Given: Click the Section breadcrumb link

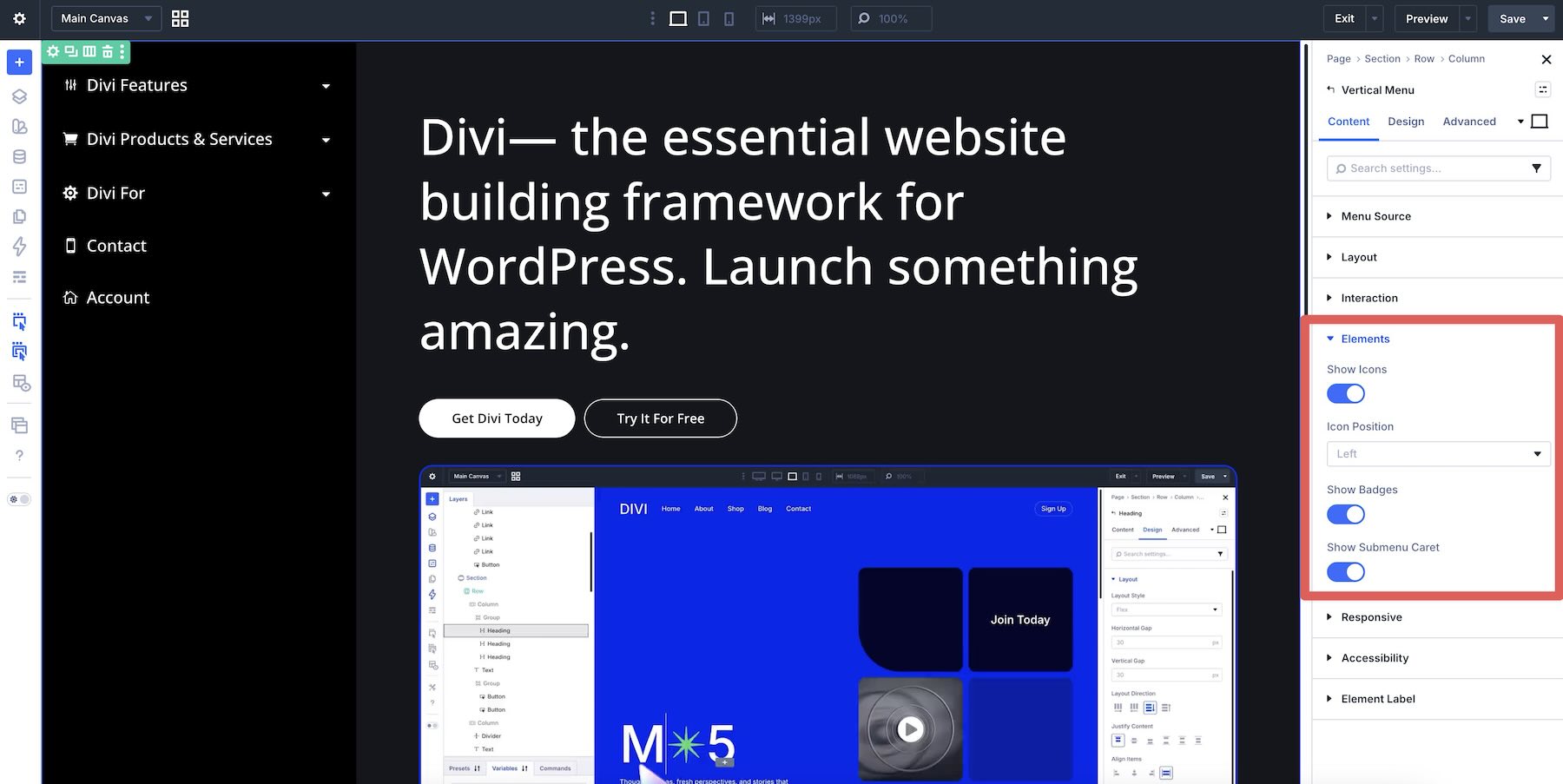Looking at the screenshot, I should (1382, 59).
